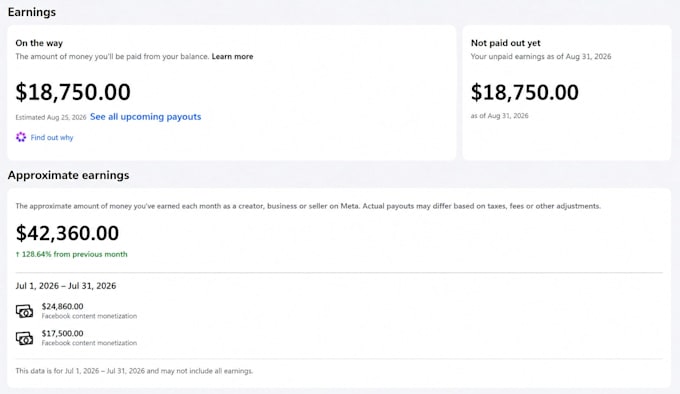Click the purple Find out why sparkle icon

[x=21, y=137]
